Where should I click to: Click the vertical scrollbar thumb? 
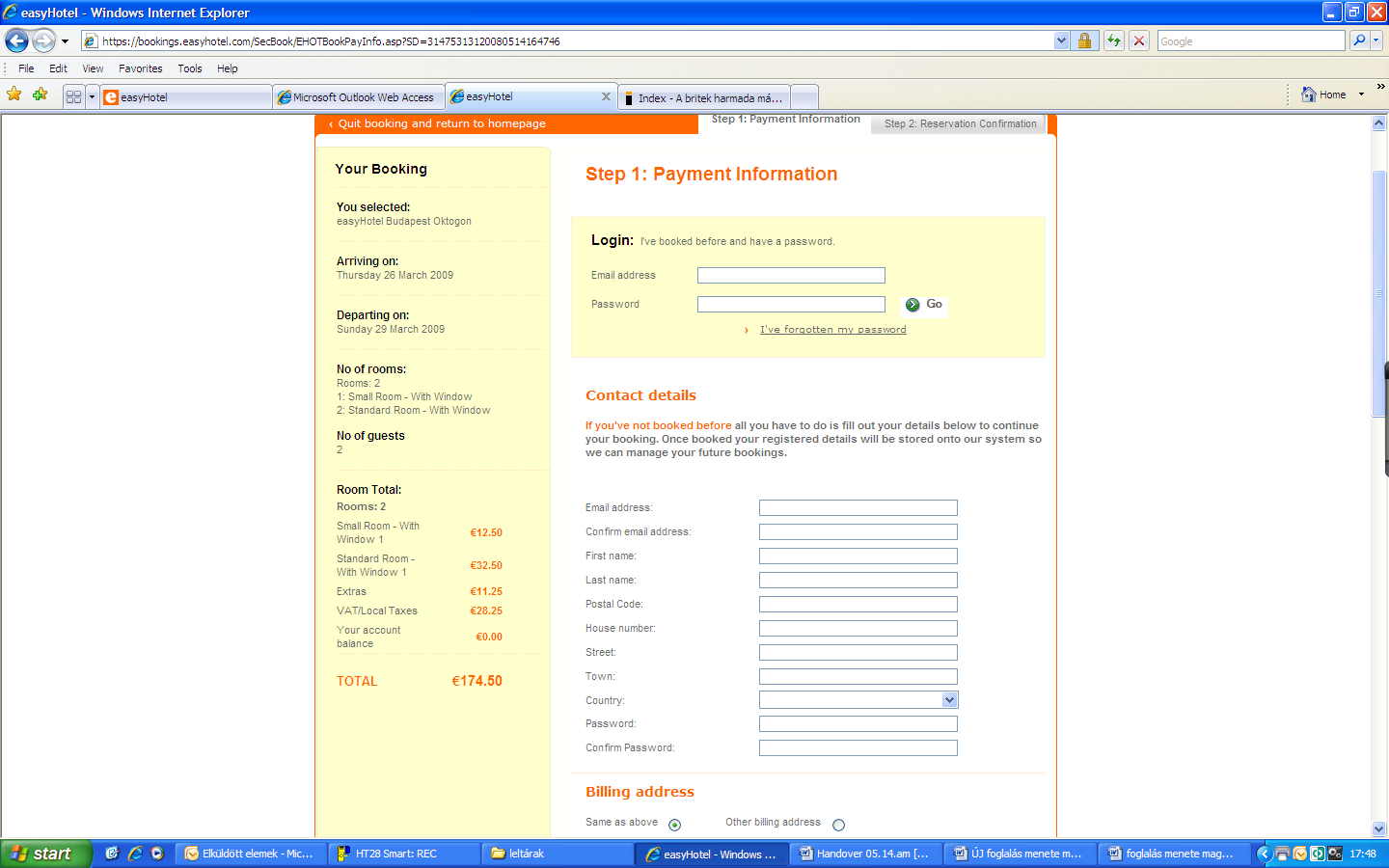1379,293
